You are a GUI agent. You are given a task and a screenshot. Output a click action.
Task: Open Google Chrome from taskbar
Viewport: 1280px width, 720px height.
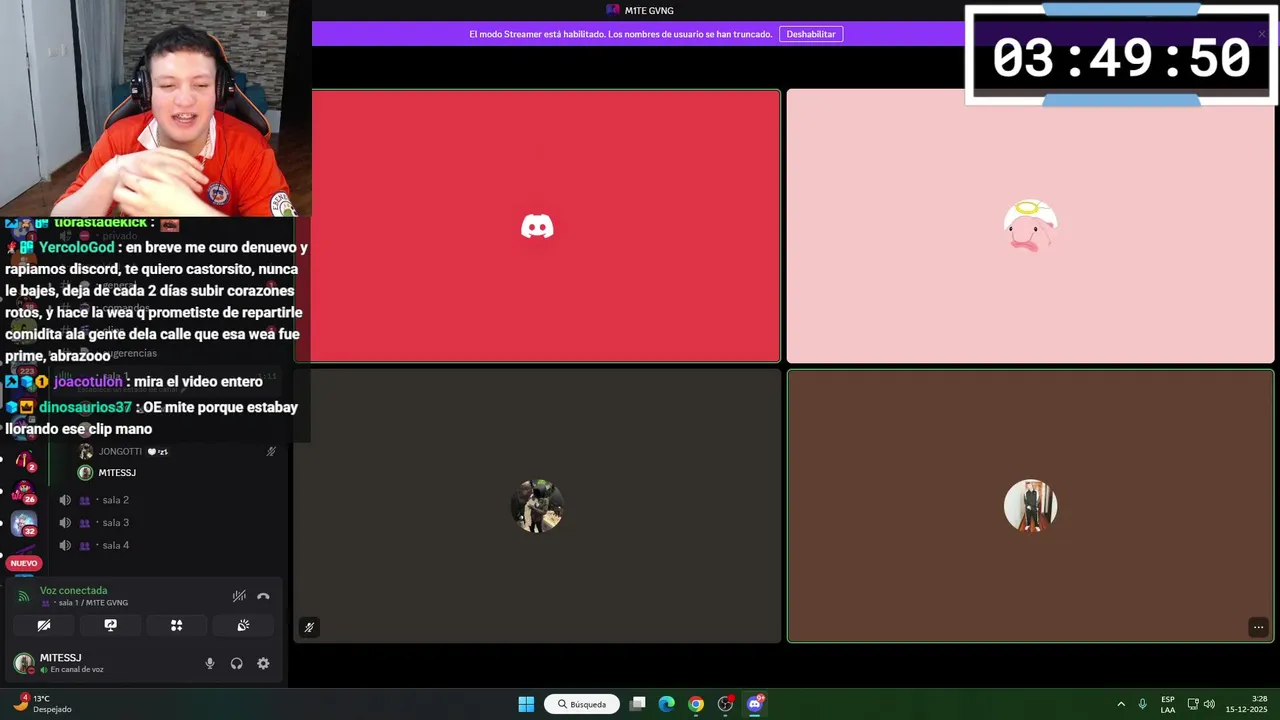[x=696, y=704]
